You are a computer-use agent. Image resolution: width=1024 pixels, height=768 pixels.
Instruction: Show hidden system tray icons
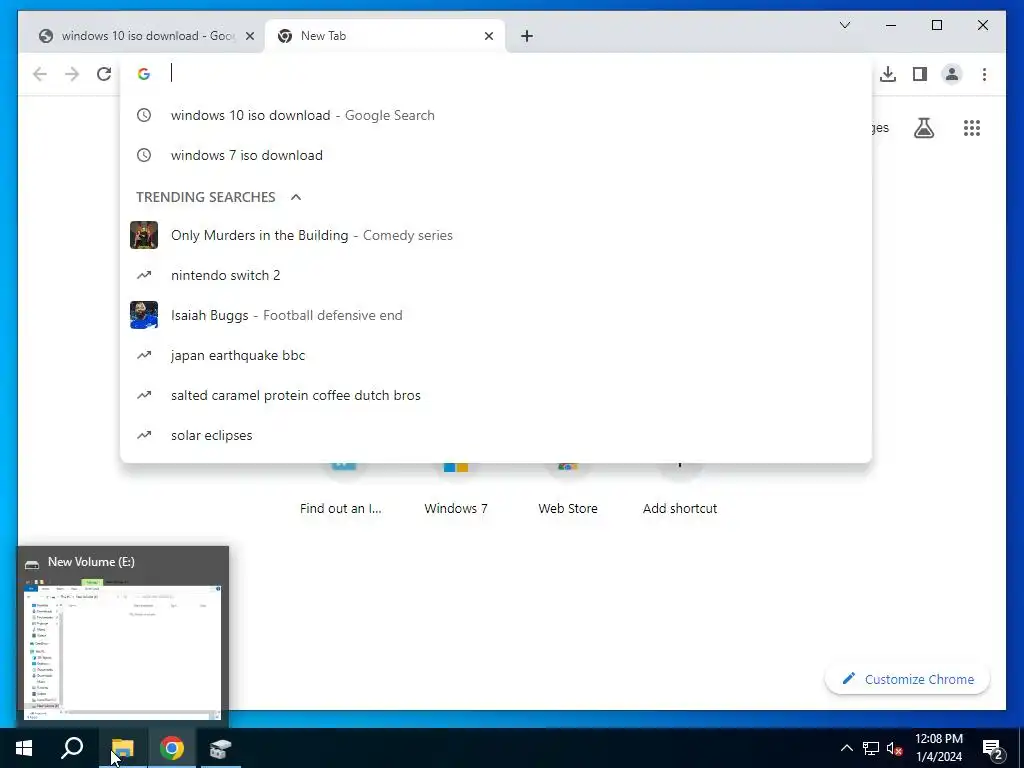[846, 748]
